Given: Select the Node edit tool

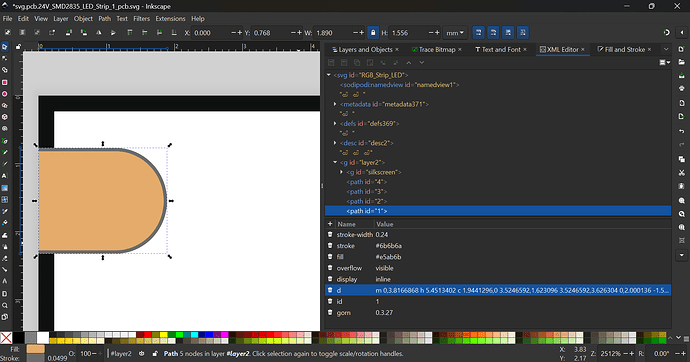Looking at the screenshot, I should pyautogui.click(x=5, y=58).
